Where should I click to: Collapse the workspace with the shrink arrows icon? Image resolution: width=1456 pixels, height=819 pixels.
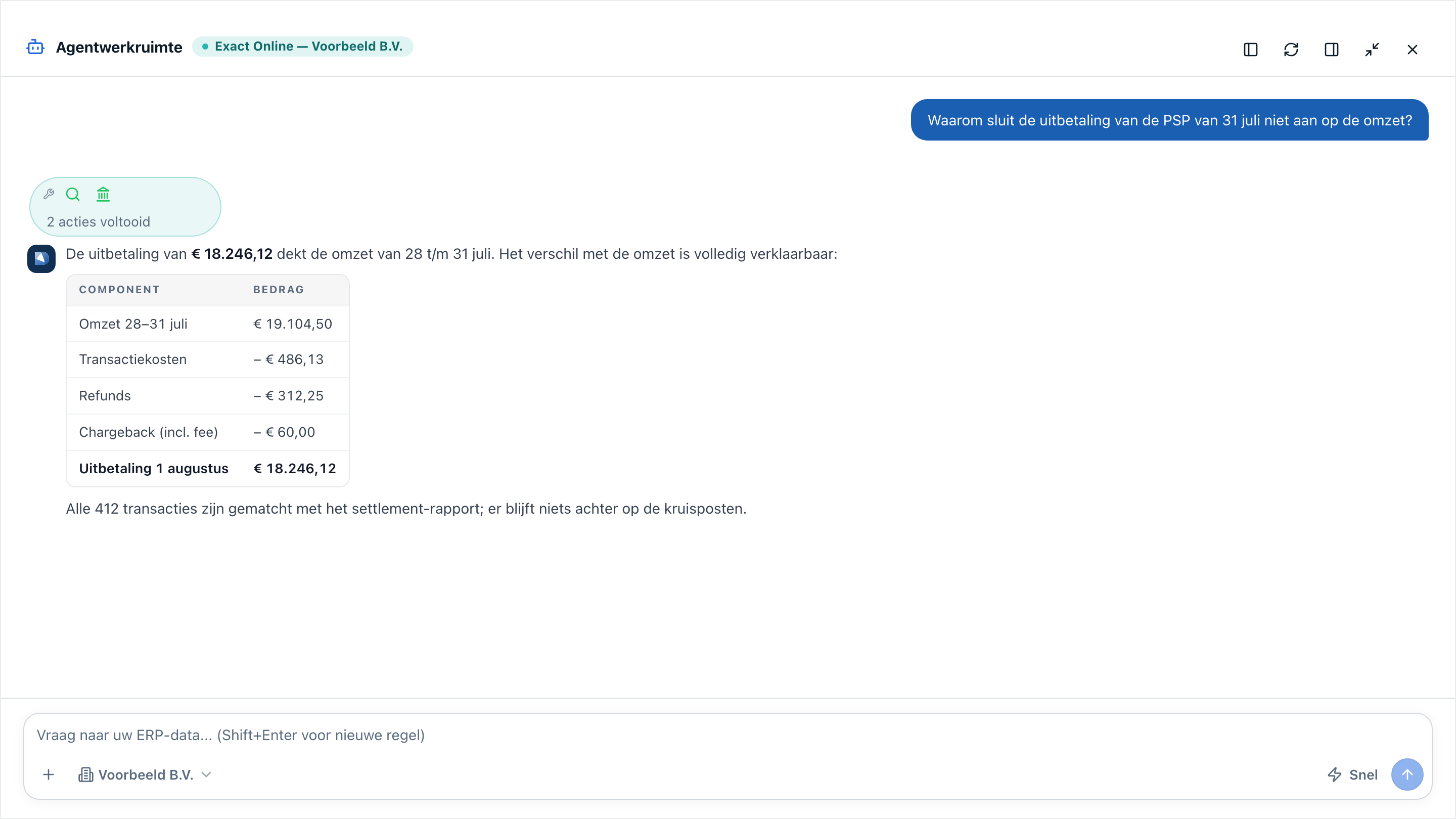coord(1372,50)
